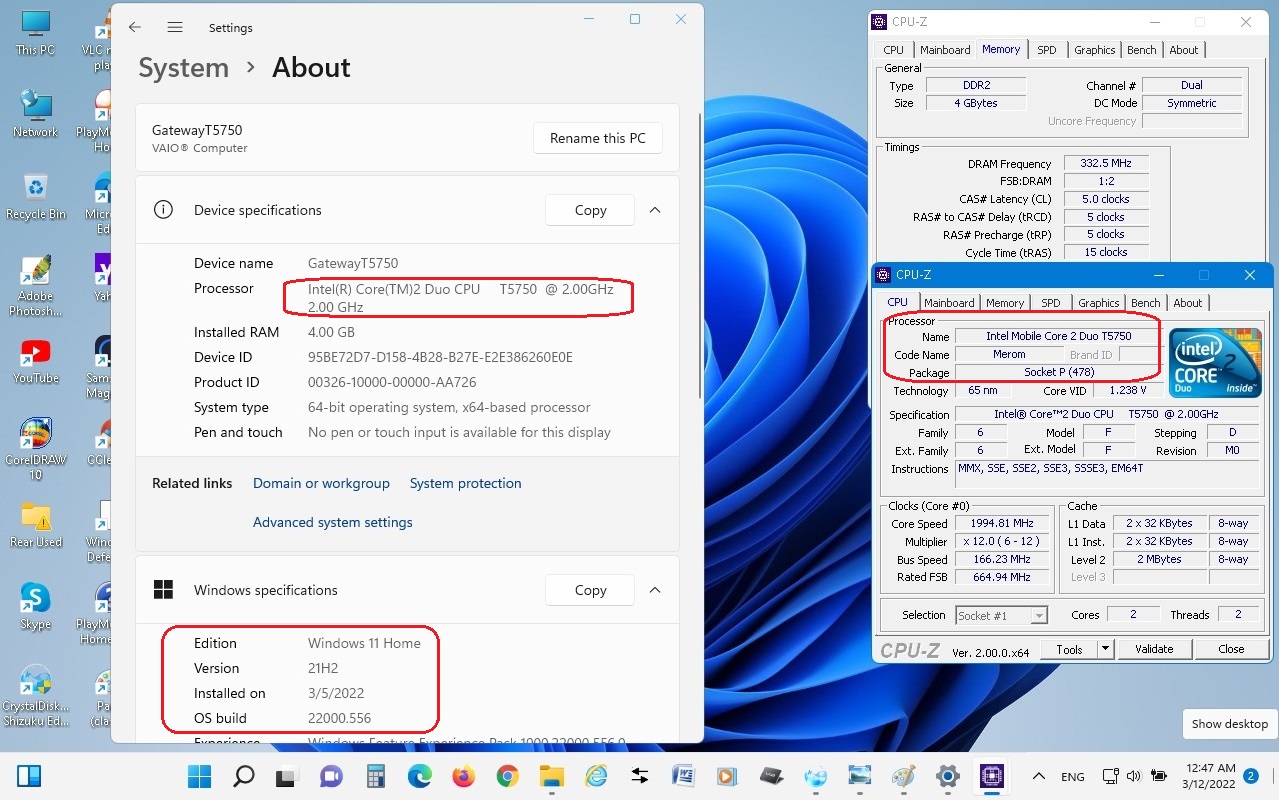Click Validate button in CPU-Z

click(x=1154, y=649)
